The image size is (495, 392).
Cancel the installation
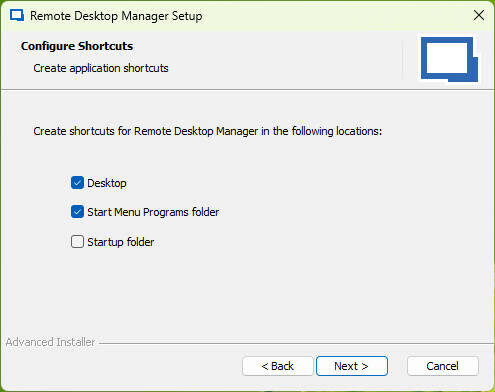443,366
